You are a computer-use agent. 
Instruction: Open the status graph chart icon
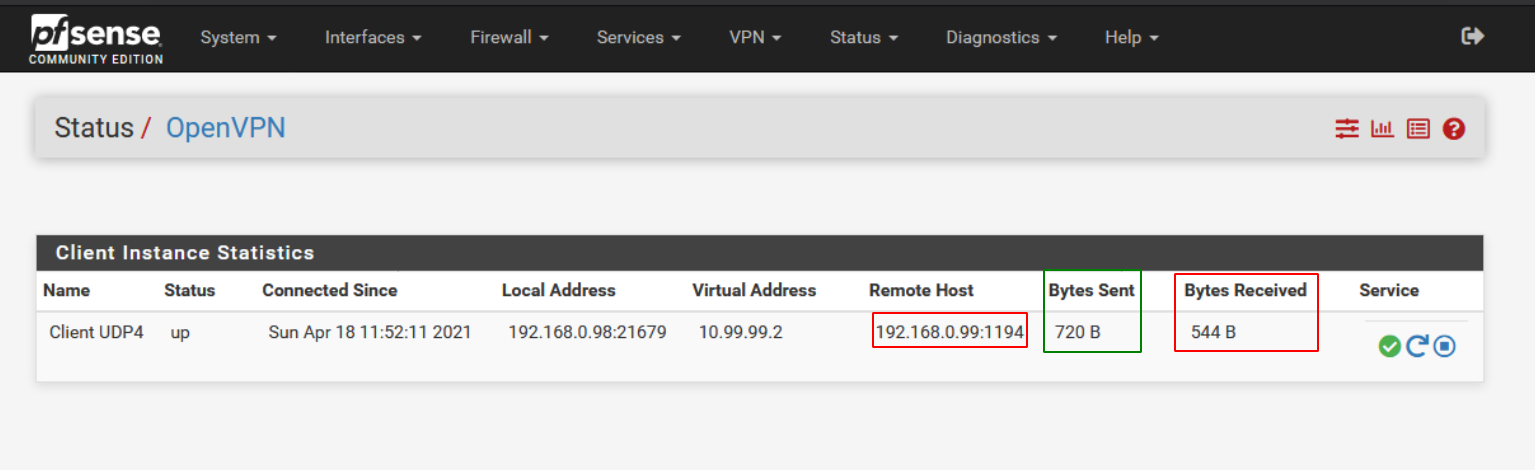point(1382,129)
